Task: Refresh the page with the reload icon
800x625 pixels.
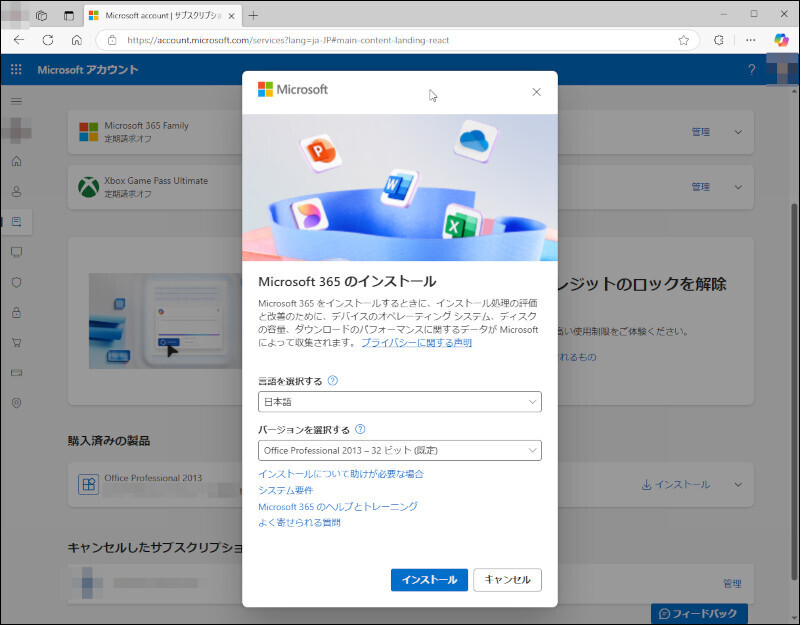Action: (x=48, y=40)
